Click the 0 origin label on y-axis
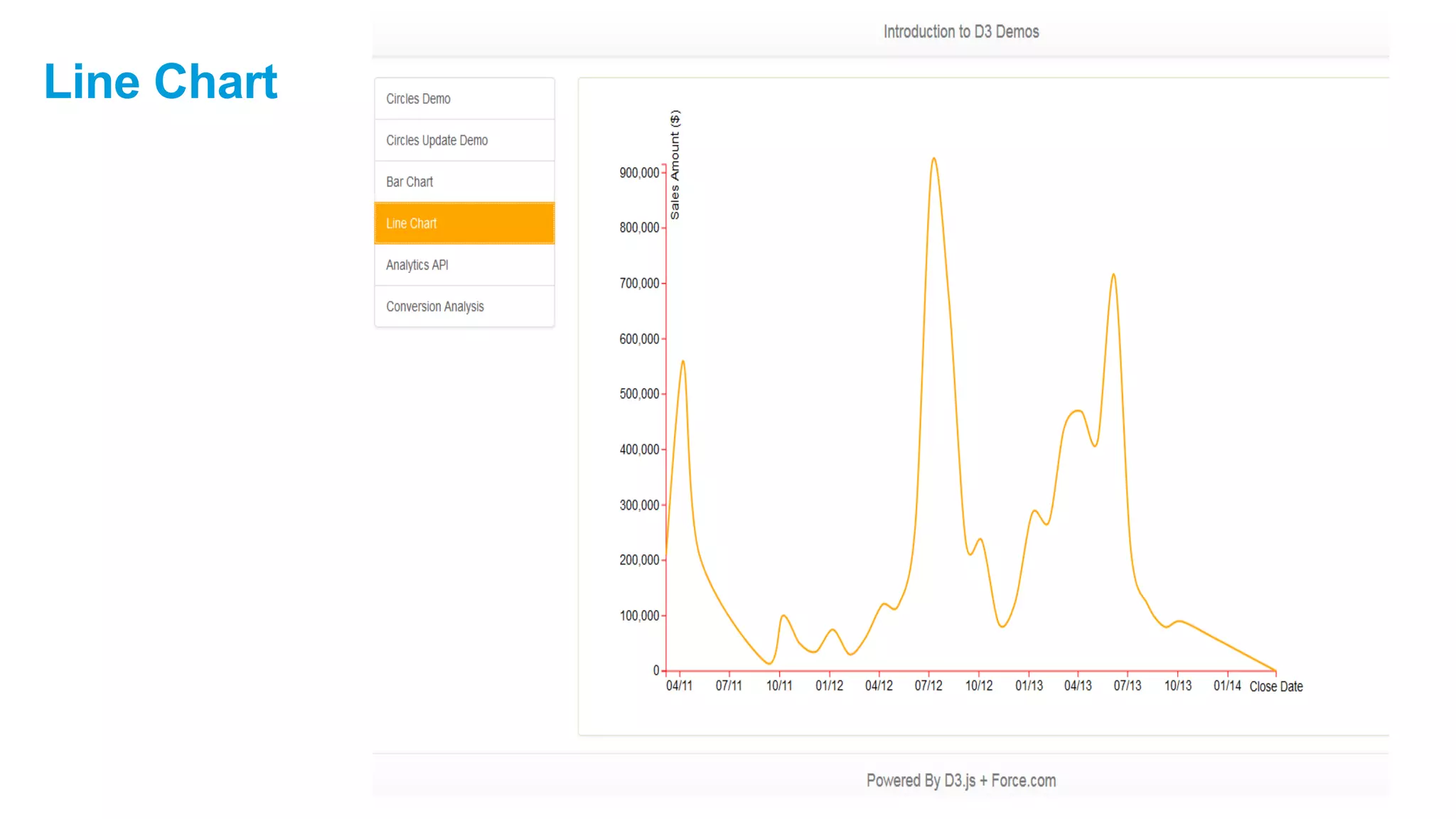 [656, 670]
